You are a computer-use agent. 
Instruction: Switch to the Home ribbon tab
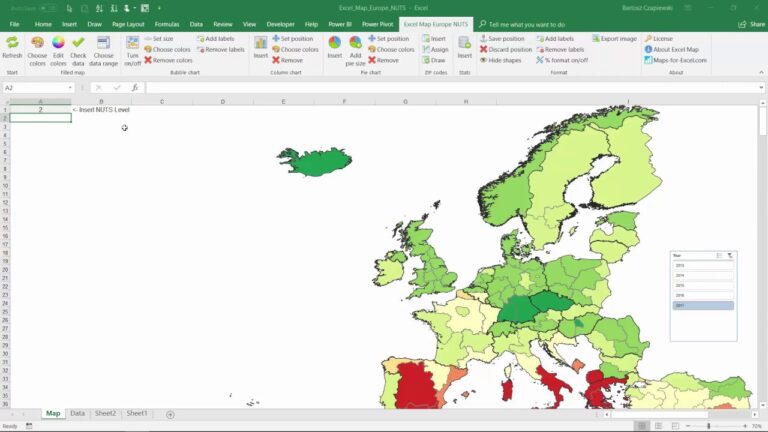43,24
